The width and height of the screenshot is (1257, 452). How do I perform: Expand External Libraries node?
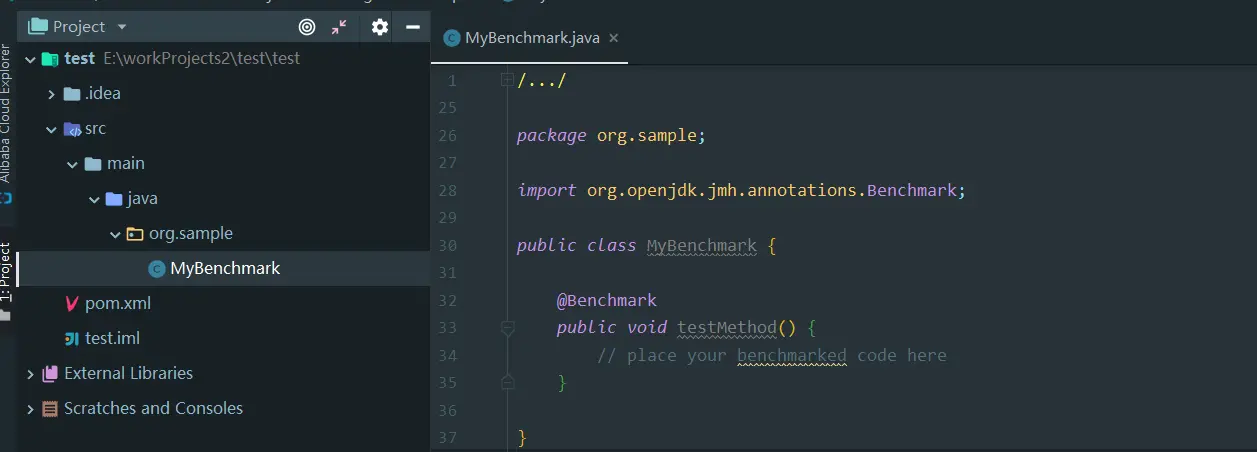tap(29, 374)
